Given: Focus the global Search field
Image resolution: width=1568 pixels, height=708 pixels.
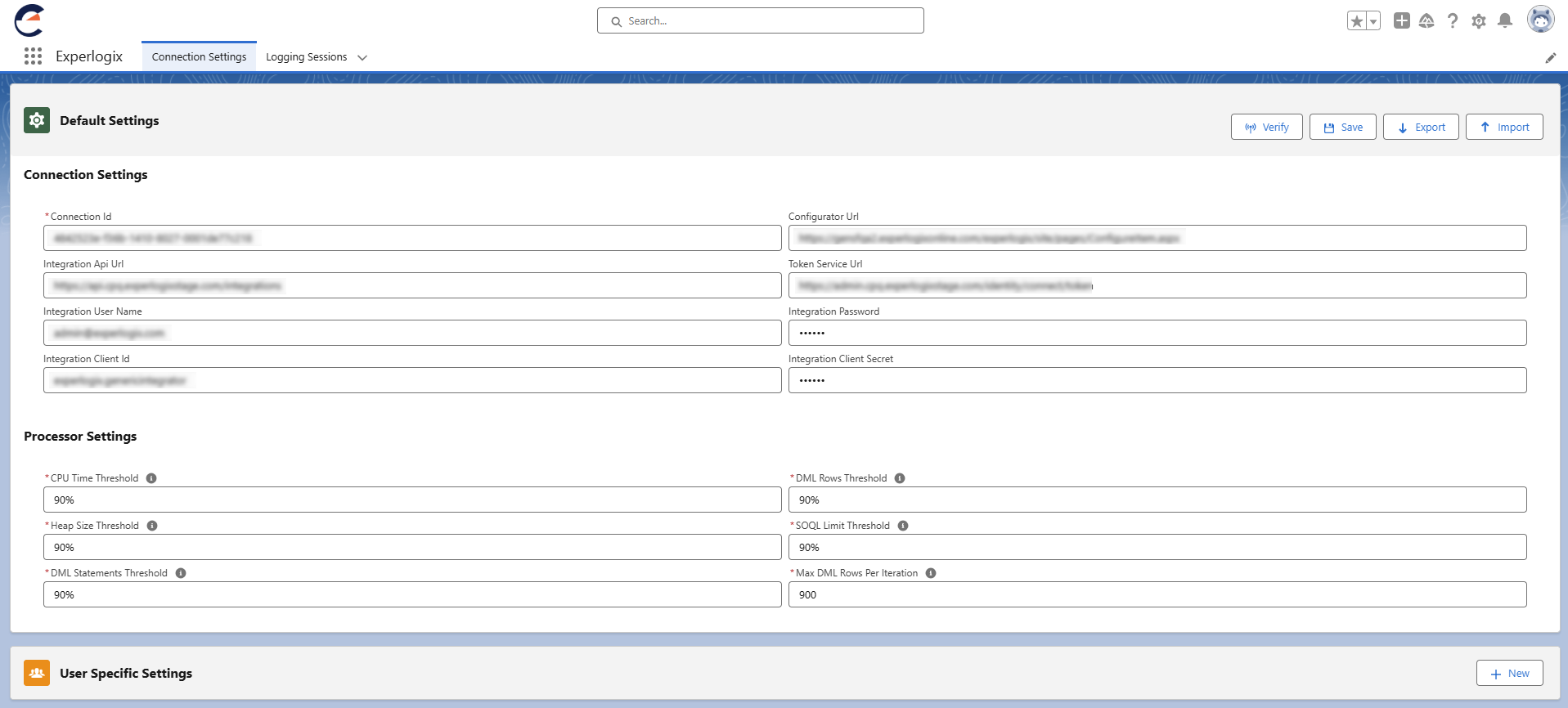Looking at the screenshot, I should (761, 20).
